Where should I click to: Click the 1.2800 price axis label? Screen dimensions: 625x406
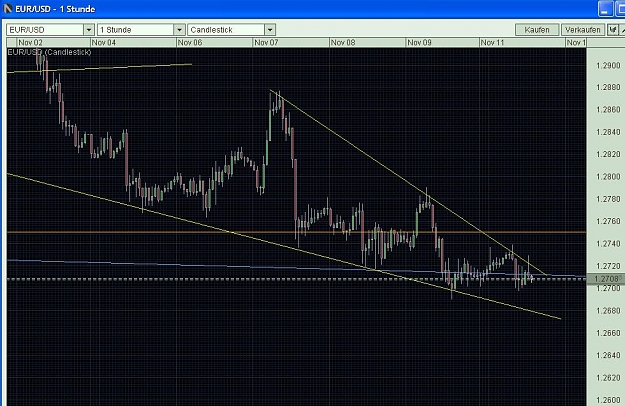(608, 177)
